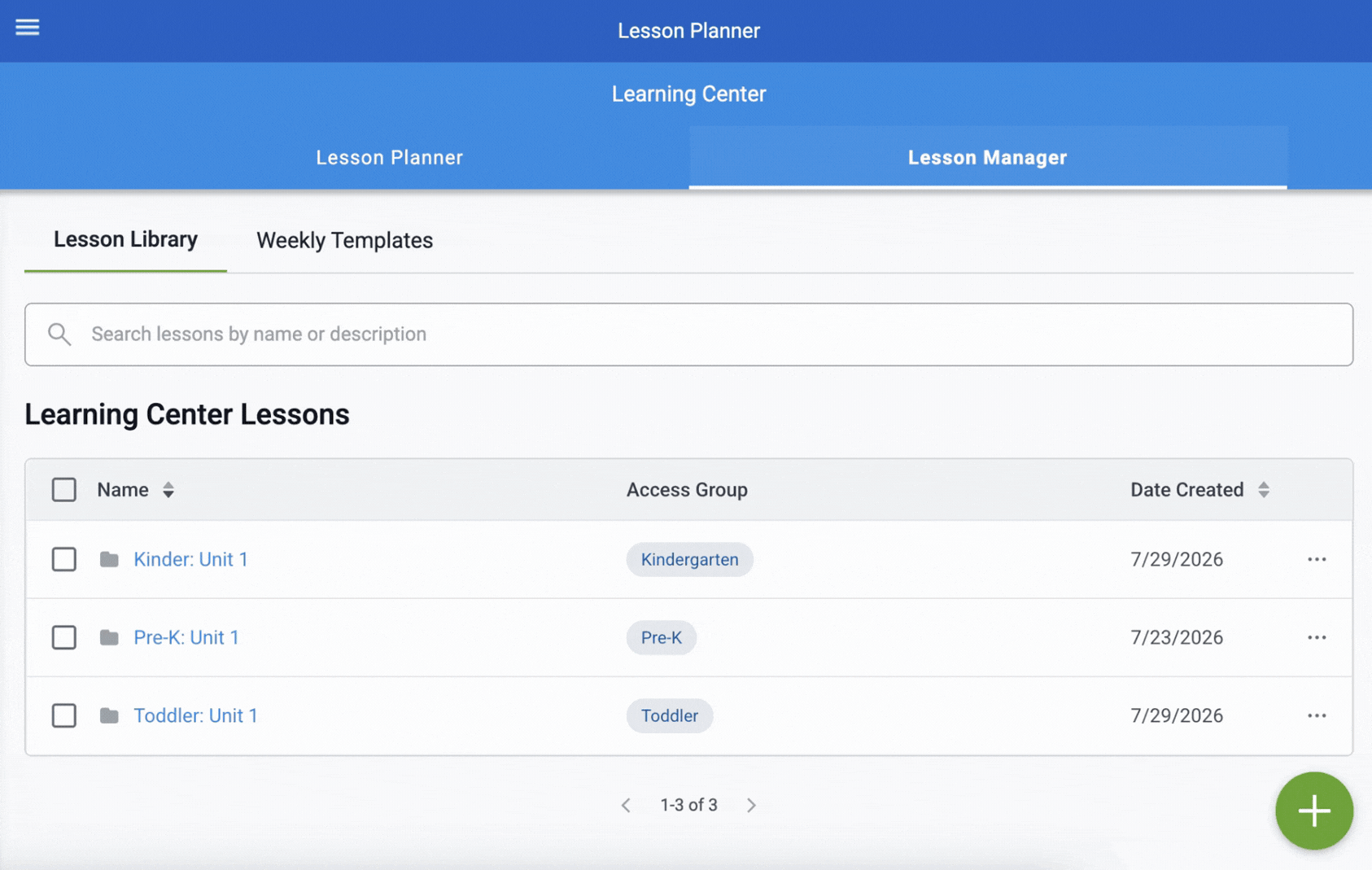1372x870 pixels.
Task: Open the Kinder: Unit 1 folder link
Action: (x=190, y=559)
